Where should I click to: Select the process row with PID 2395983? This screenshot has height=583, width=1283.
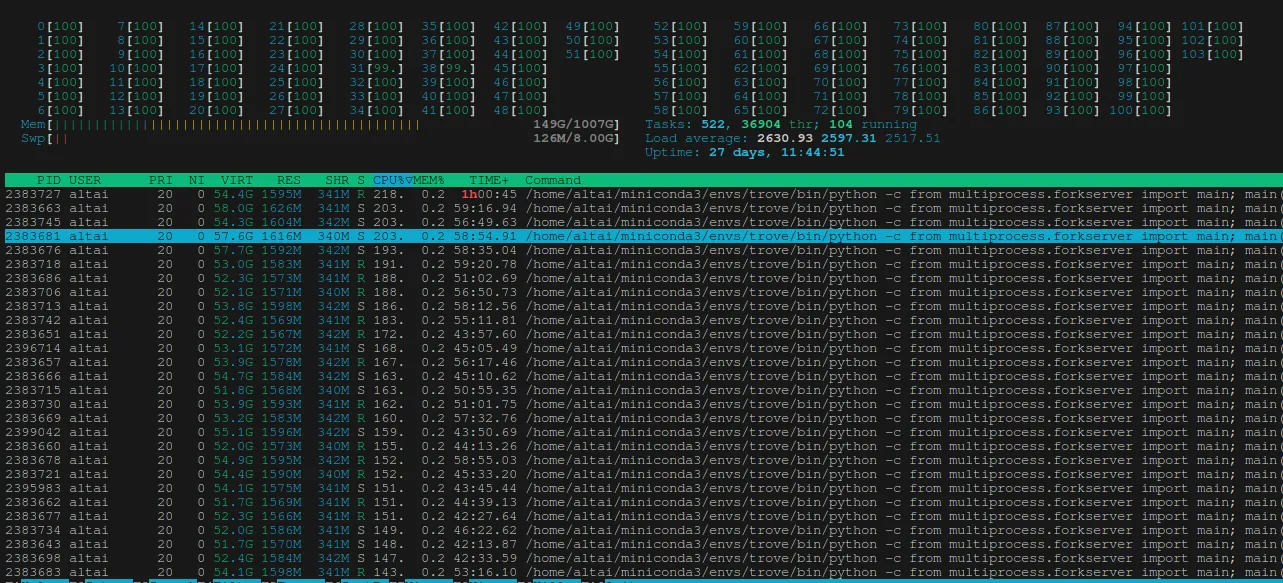pos(641,488)
